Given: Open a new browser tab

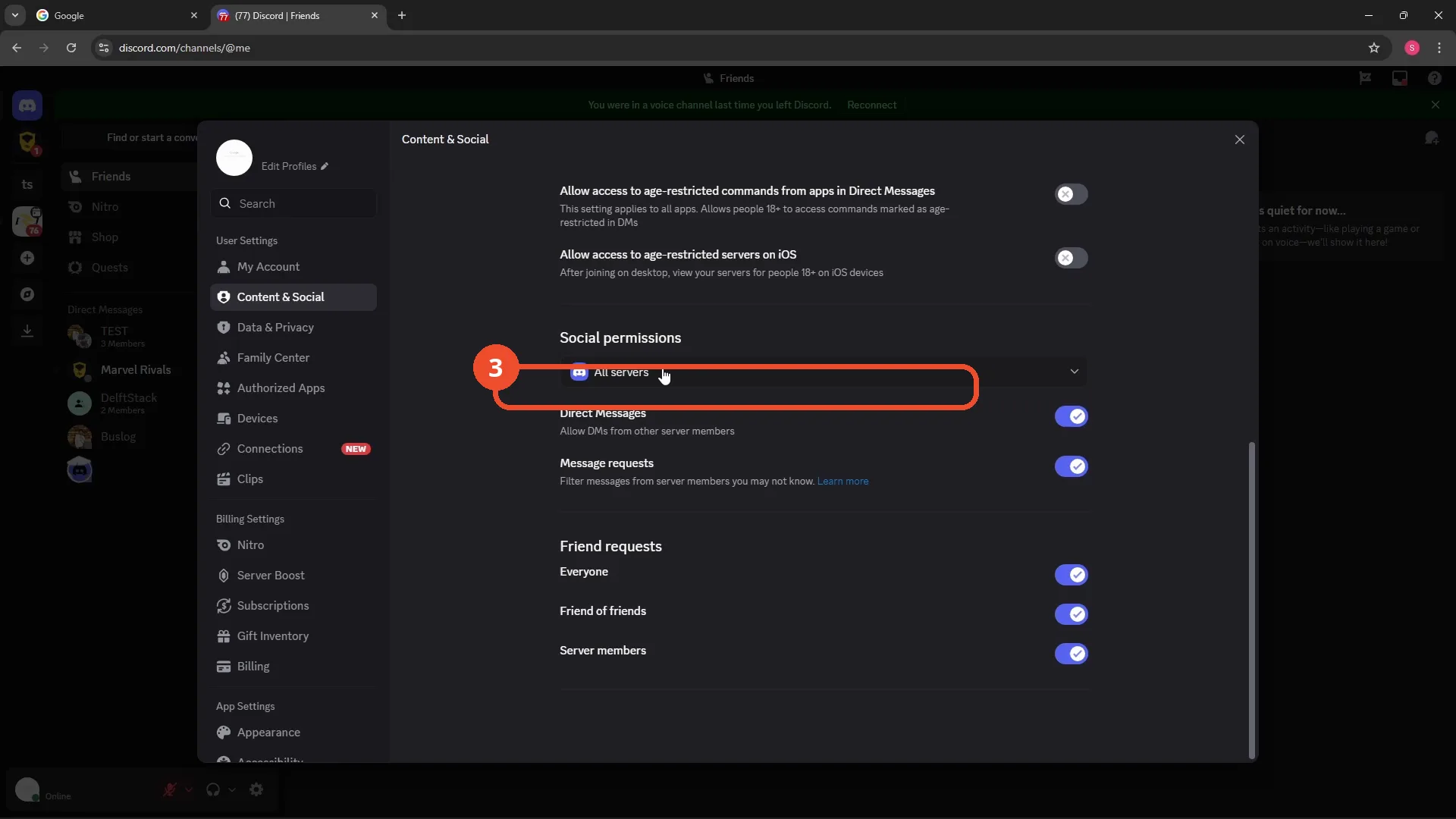Looking at the screenshot, I should pos(402,15).
